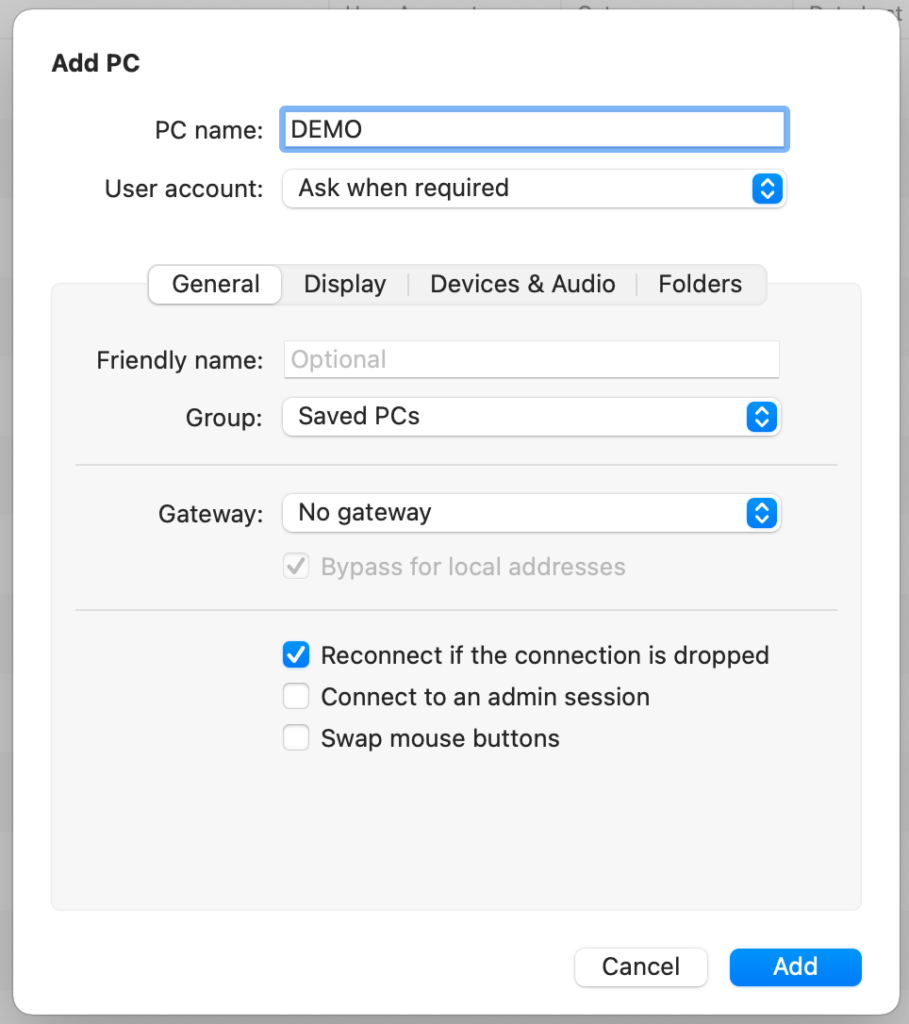This screenshot has height=1024, width=909.
Task: Click the 'Connect to an admin session' label
Action: [x=485, y=697]
